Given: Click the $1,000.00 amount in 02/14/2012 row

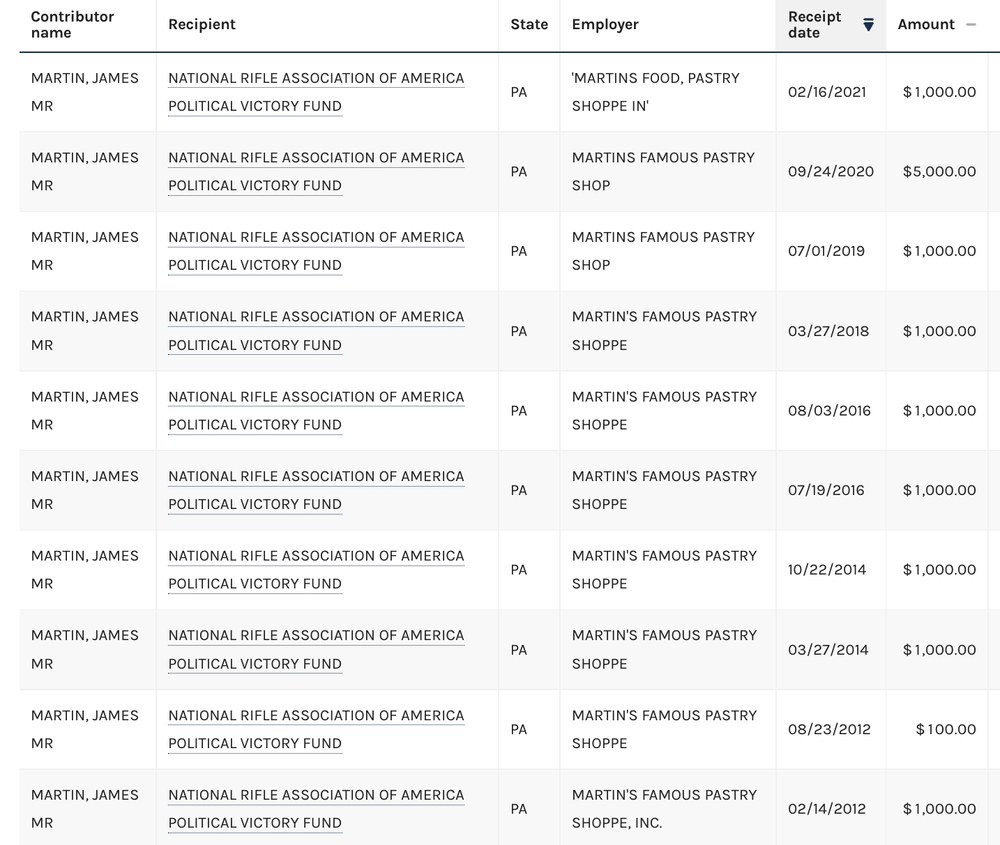Looking at the screenshot, I should click(939, 809).
